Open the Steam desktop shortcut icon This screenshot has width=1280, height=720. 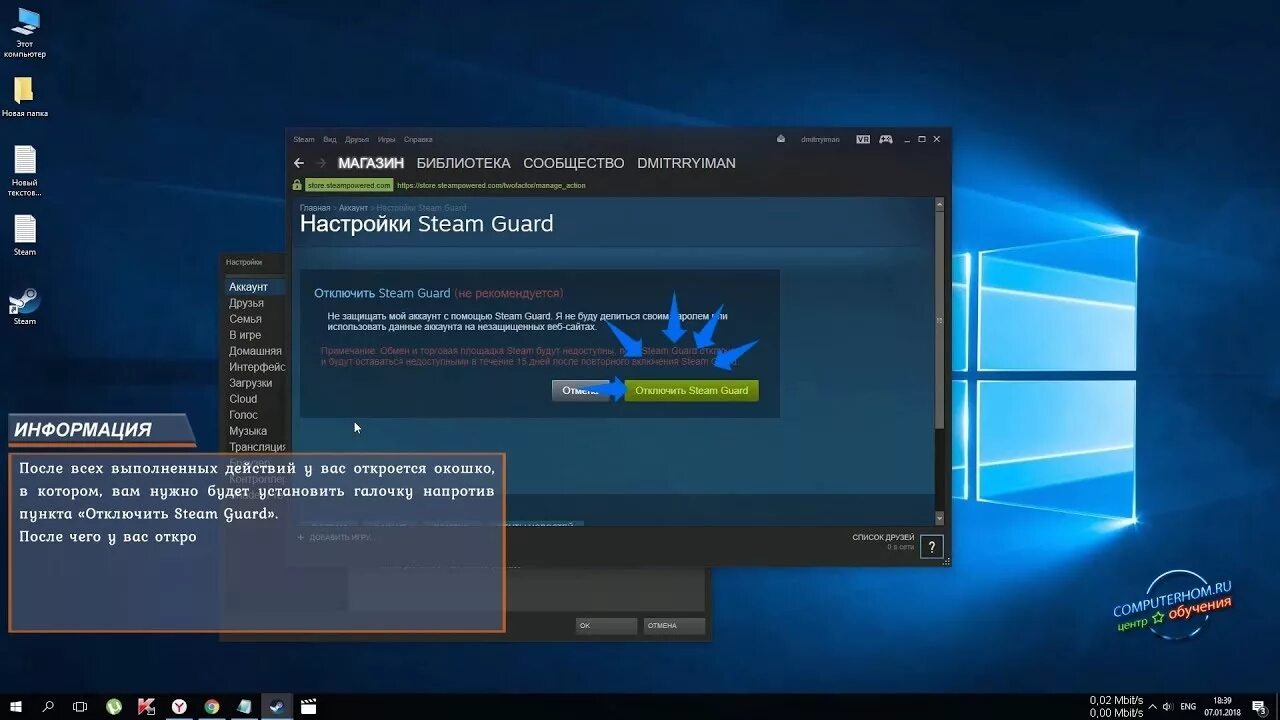pyautogui.click(x=24, y=307)
